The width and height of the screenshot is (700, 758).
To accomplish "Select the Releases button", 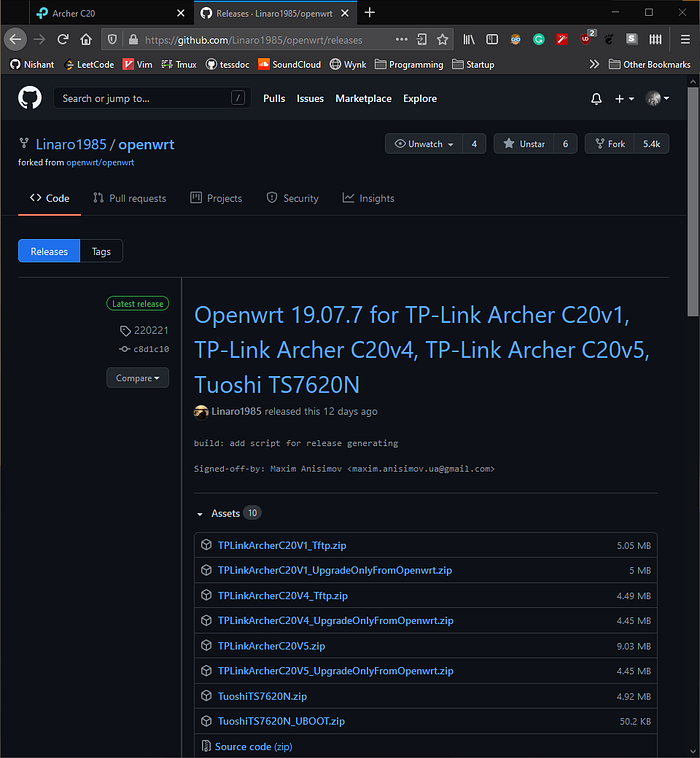I will (49, 251).
